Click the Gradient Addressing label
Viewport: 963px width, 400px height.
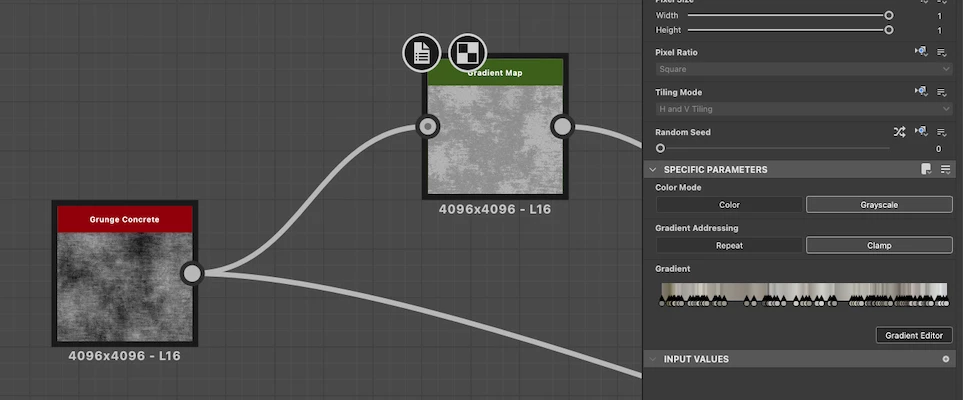pyautogui.click(x=696, y=228)
